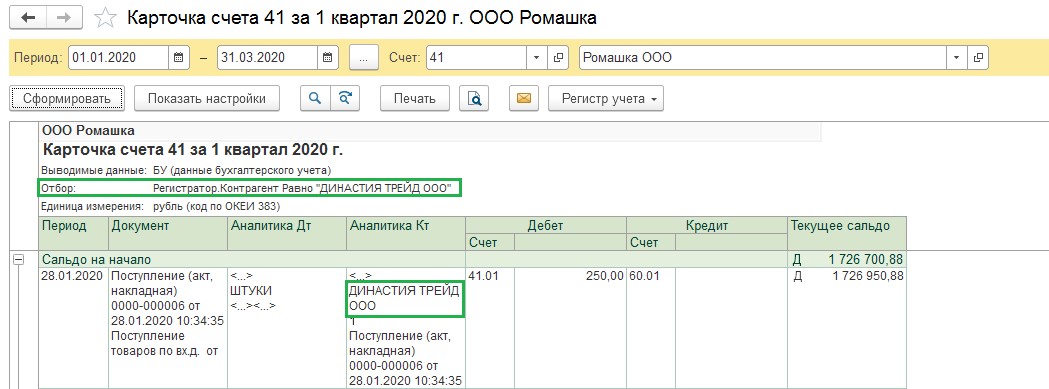1049x389 pixels.
Task: Add report to favorites with star icon
Action: point(105,18)
